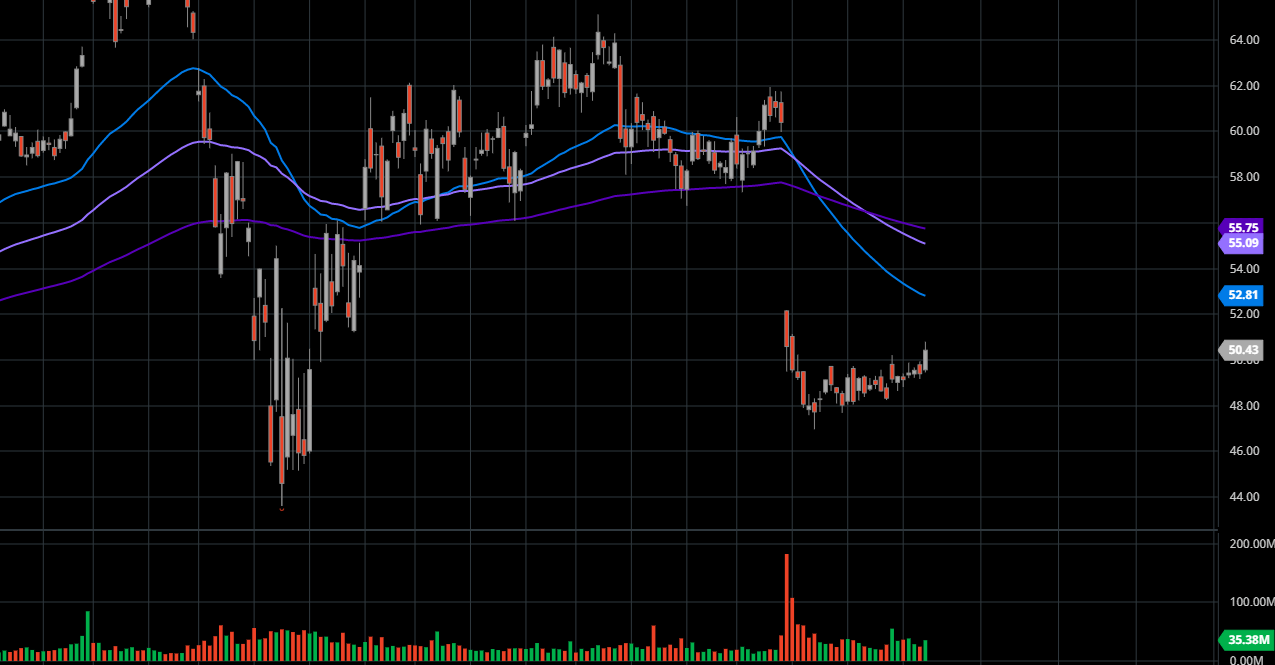Click the dark purple 55.75 moving average tag
The image size is (1275, 665).
(x=1241, y=227)
